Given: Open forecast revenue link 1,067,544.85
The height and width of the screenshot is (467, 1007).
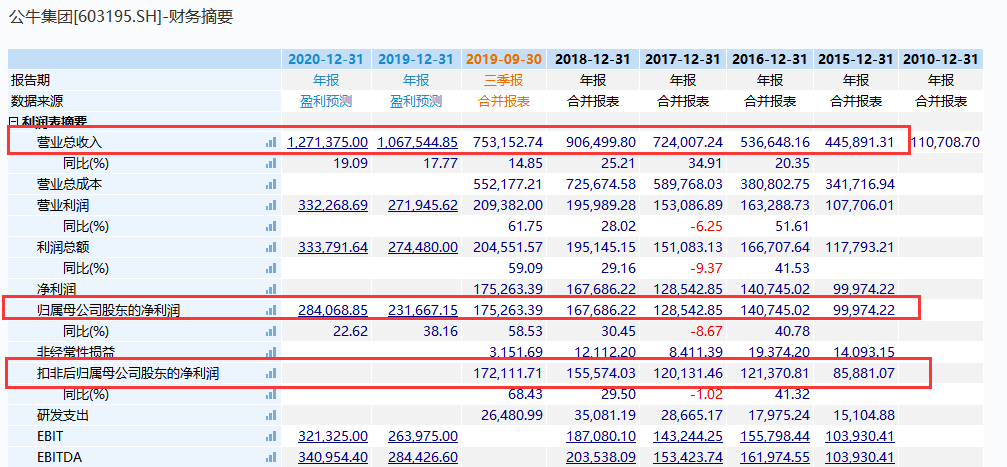Looking at the screenshot, I should click(x=418, y=143).
